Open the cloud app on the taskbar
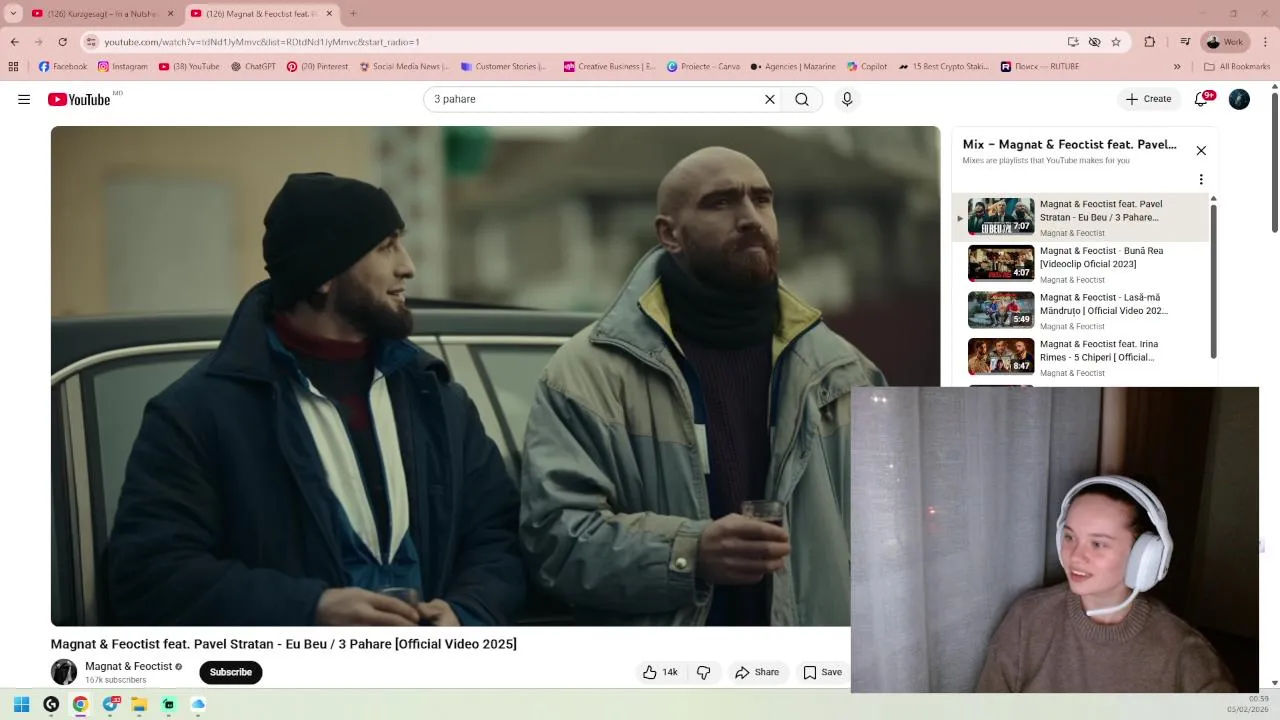This screenshot has width=1280, height=720. click(198, 705)
